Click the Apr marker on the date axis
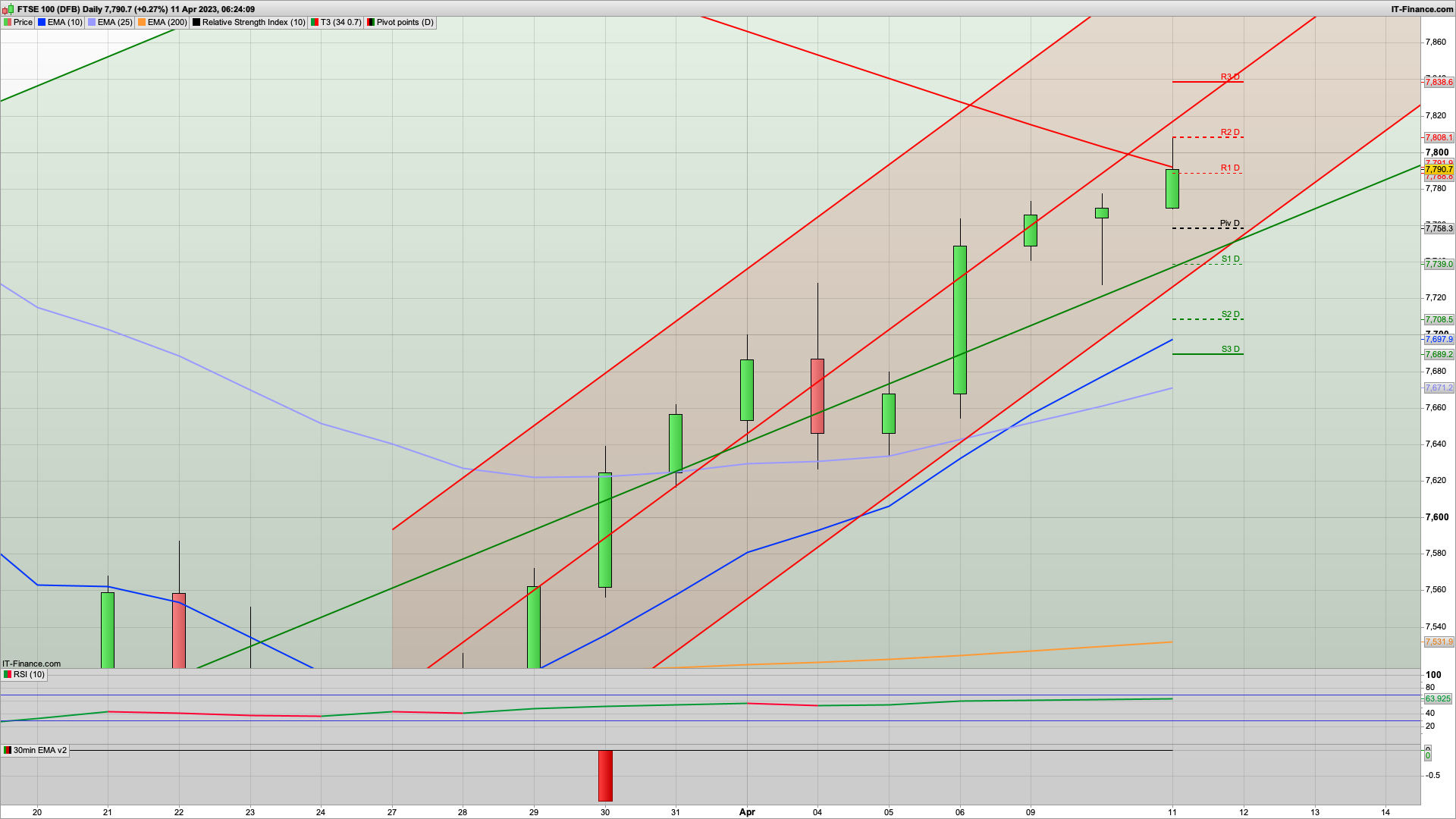This screenshot has height=819, width=1456. pyautogui.click(x=747, y=812)
